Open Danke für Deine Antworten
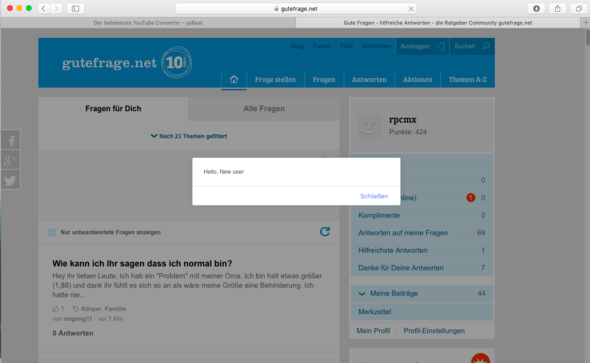 pyautogui.click(x=401, y=268)
